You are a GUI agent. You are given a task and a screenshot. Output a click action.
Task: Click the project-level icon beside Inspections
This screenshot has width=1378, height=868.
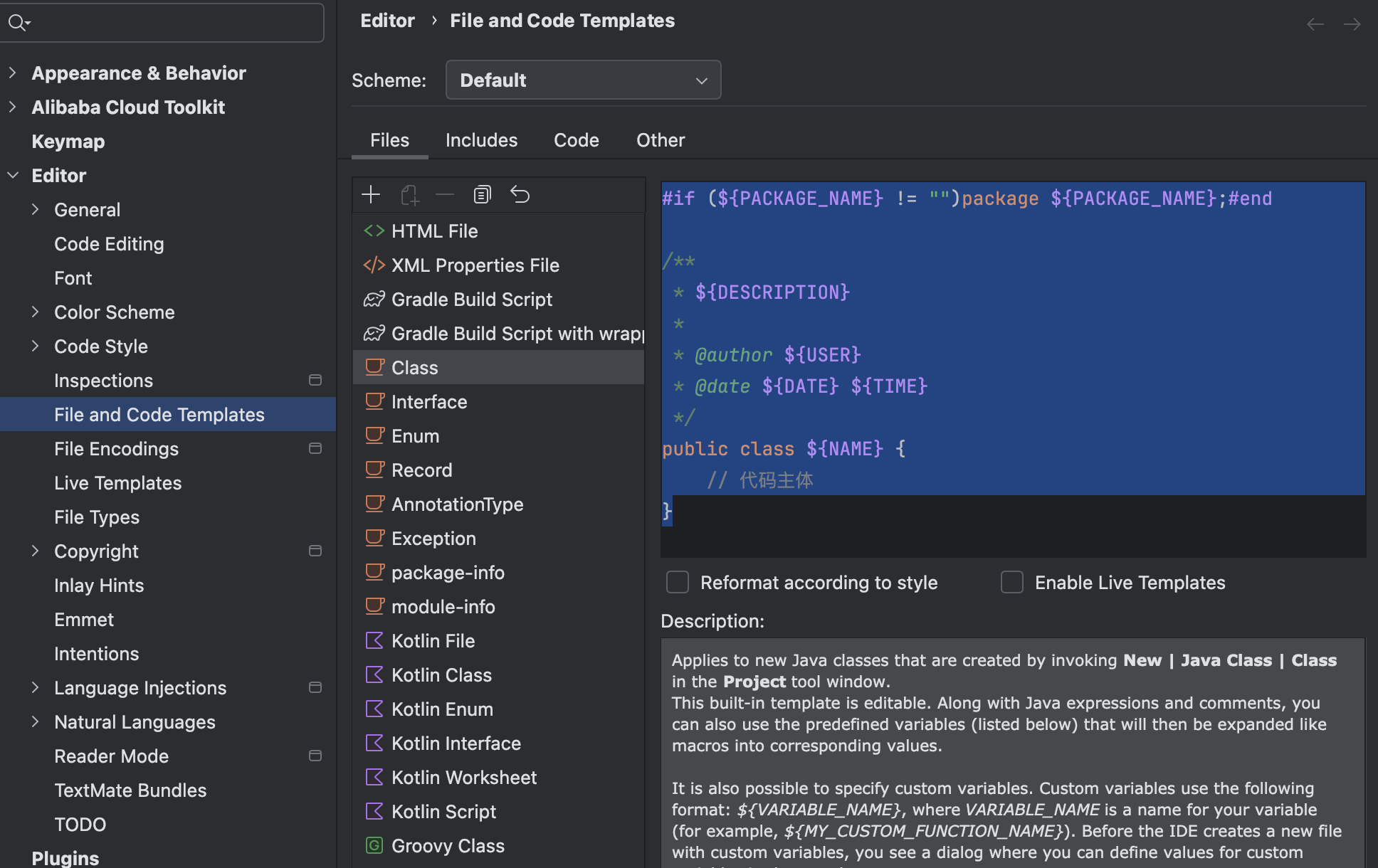pos(315,380)
